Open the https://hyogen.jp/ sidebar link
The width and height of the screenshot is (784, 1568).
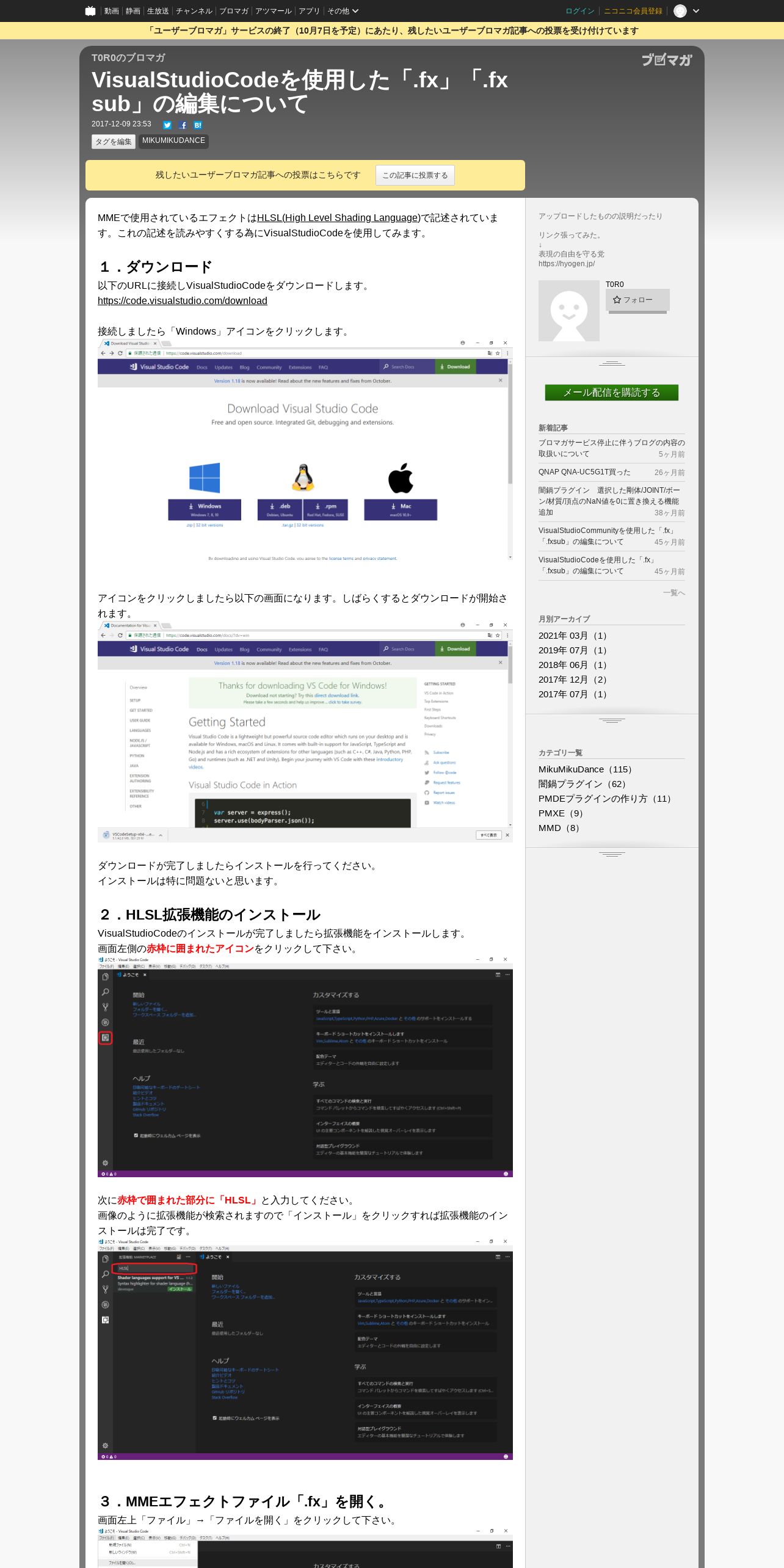(567, 264)
